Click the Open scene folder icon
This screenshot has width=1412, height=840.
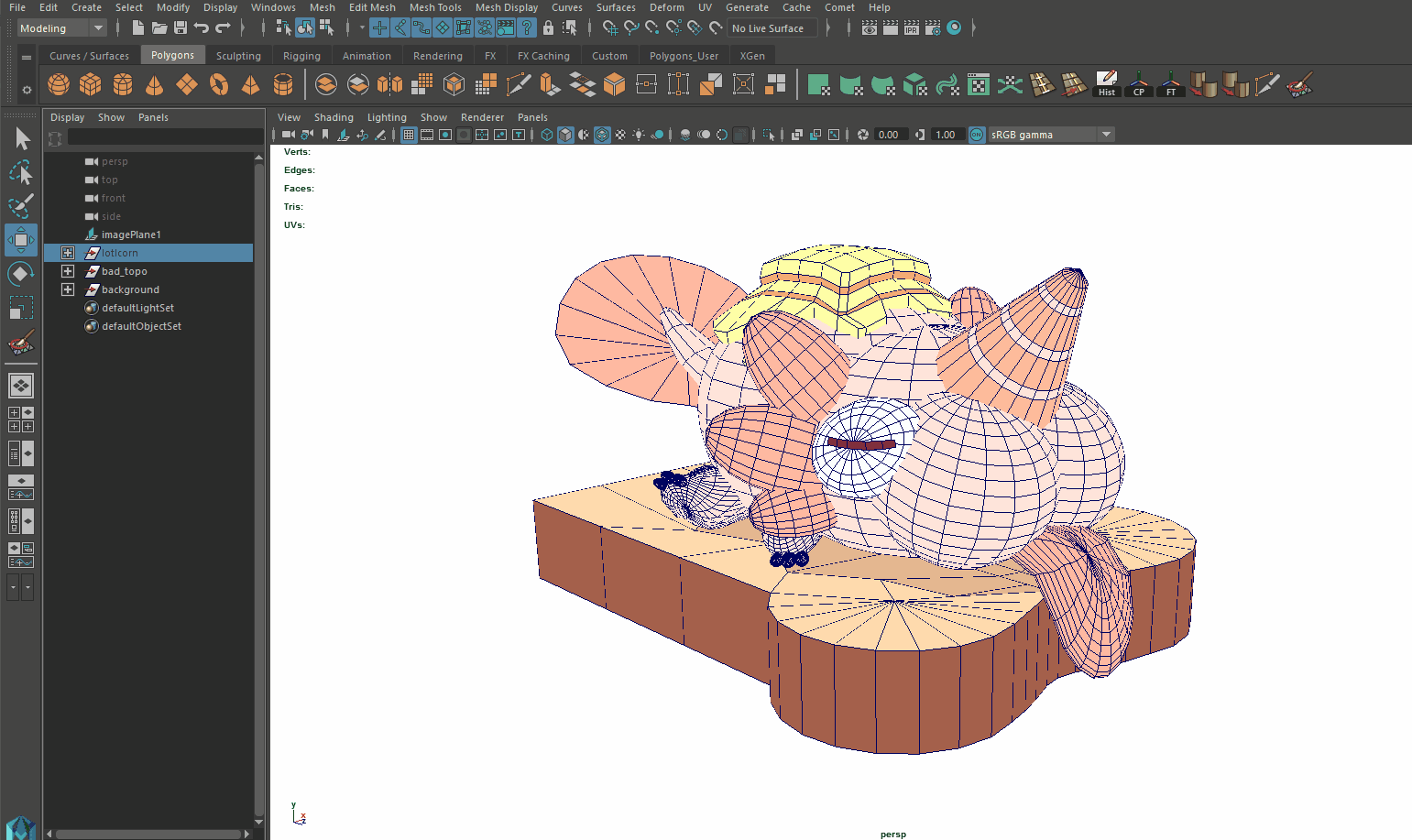[159, 28]
